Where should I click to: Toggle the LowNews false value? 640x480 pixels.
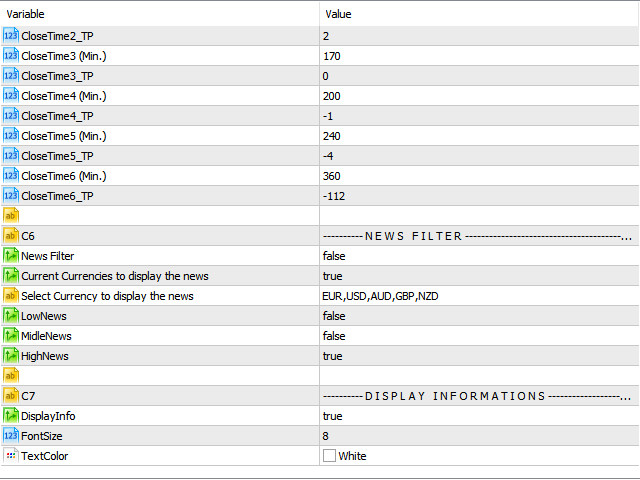pyautogui.click(x=334, y=316)
